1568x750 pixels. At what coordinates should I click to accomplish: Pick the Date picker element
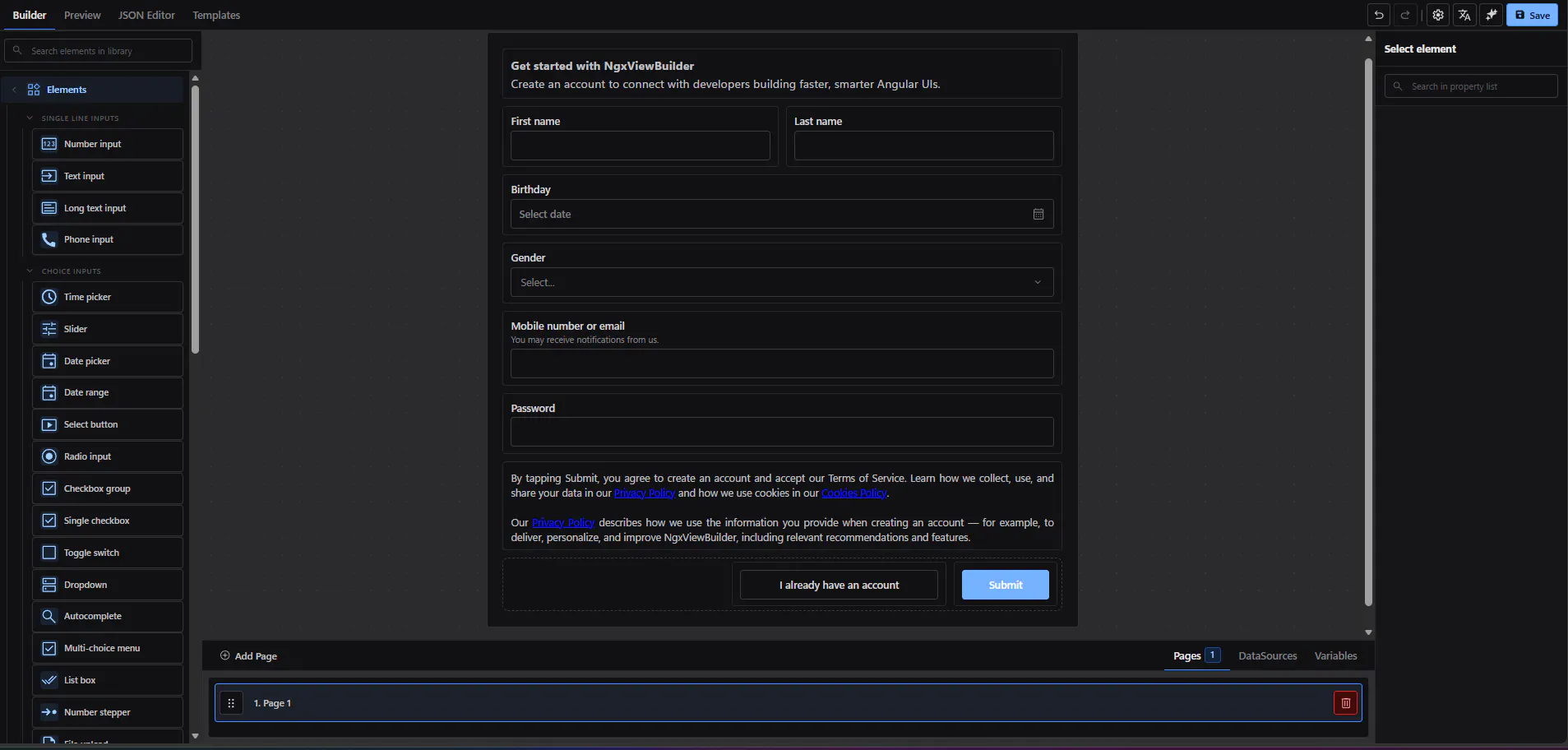click(x=108, y=361)
